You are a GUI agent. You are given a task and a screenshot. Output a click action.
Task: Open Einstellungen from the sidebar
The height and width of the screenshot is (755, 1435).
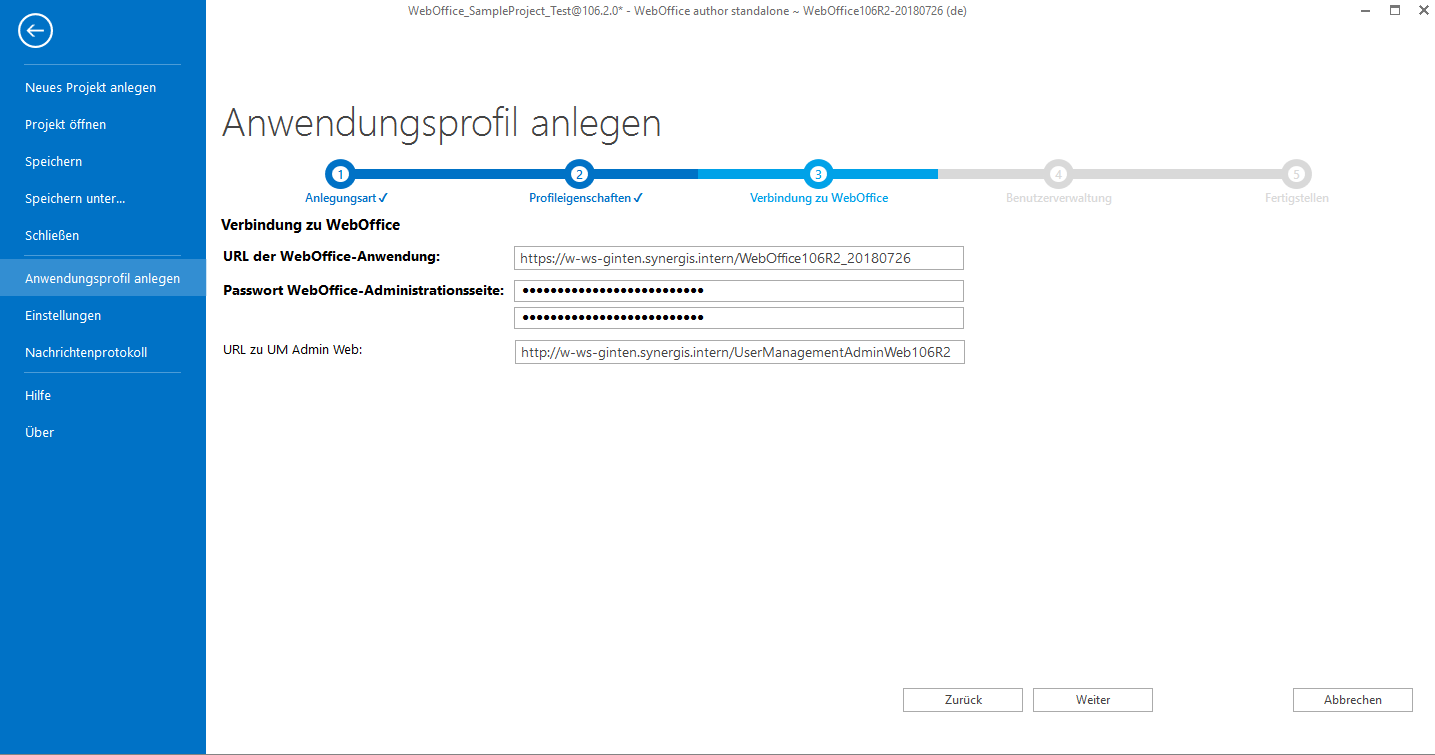pyautogui.click(x=64, y=315)
